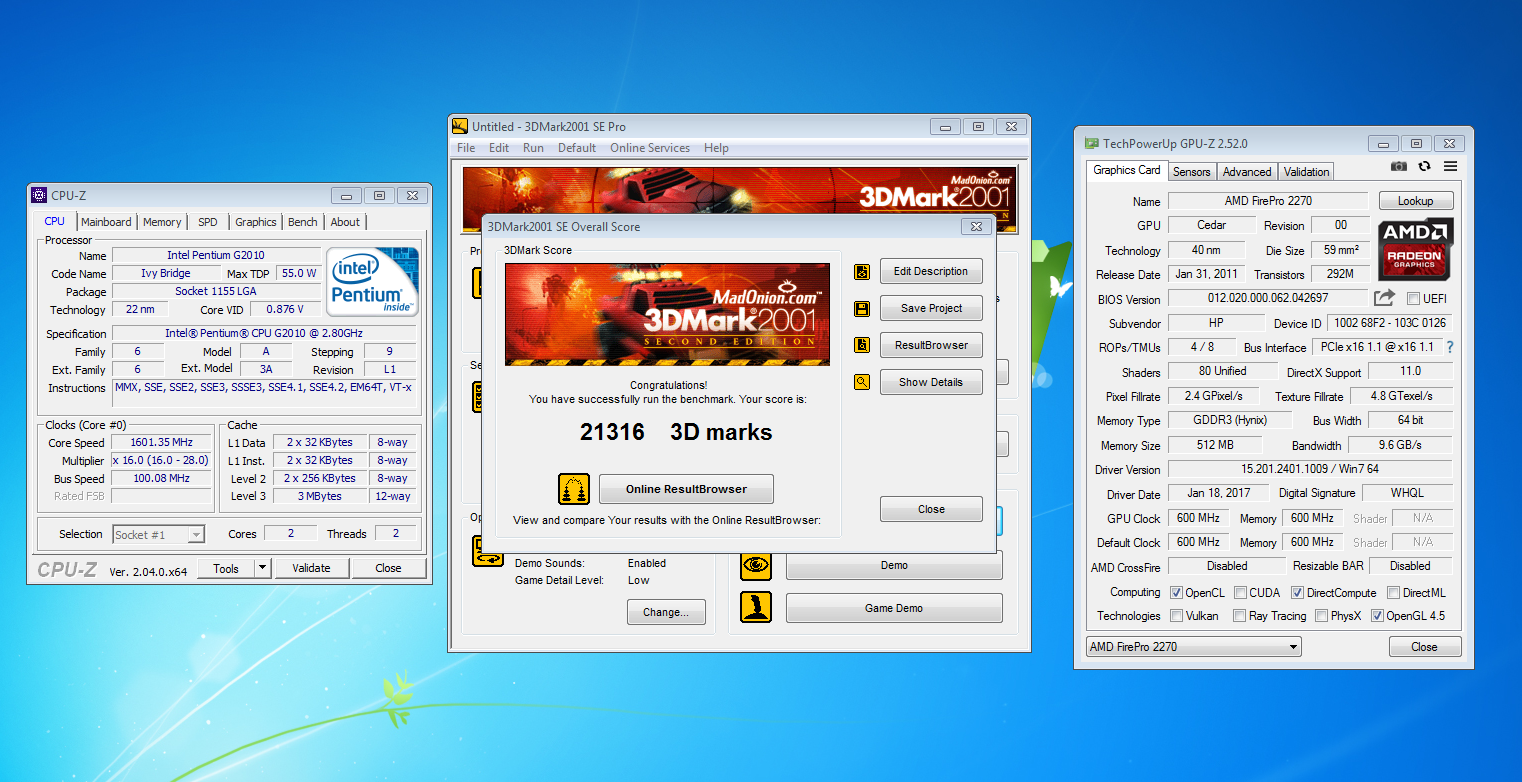
Task: Click the Online ResultBrowser button
Action: [686, 489]
